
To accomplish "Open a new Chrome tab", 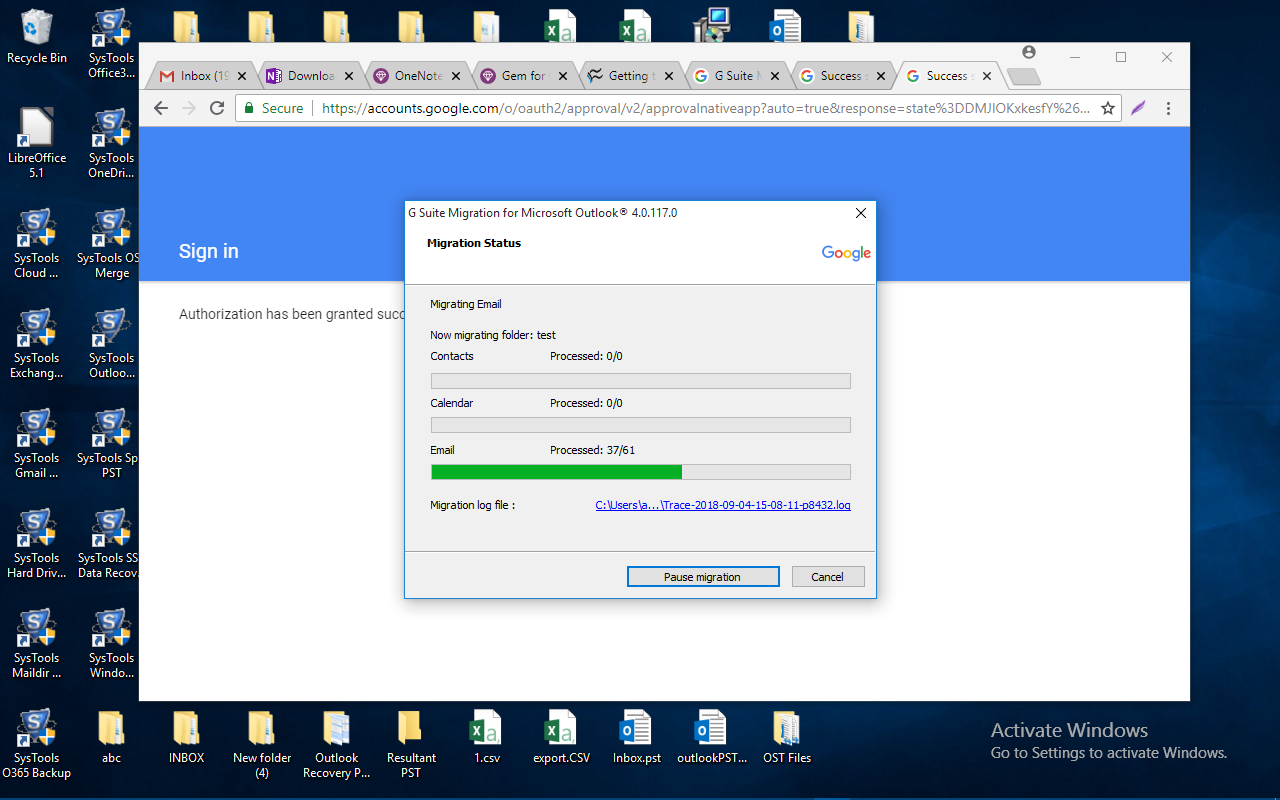I will point(1023,77).
